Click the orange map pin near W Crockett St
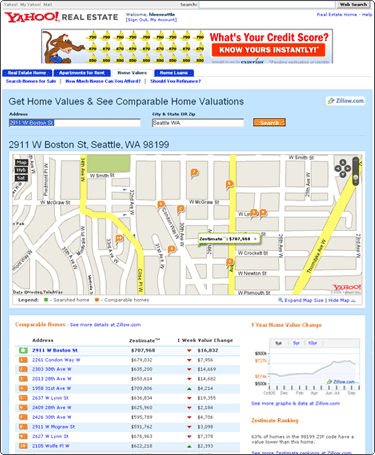Viewport: 375px width, 455px height. pos(230,262)
